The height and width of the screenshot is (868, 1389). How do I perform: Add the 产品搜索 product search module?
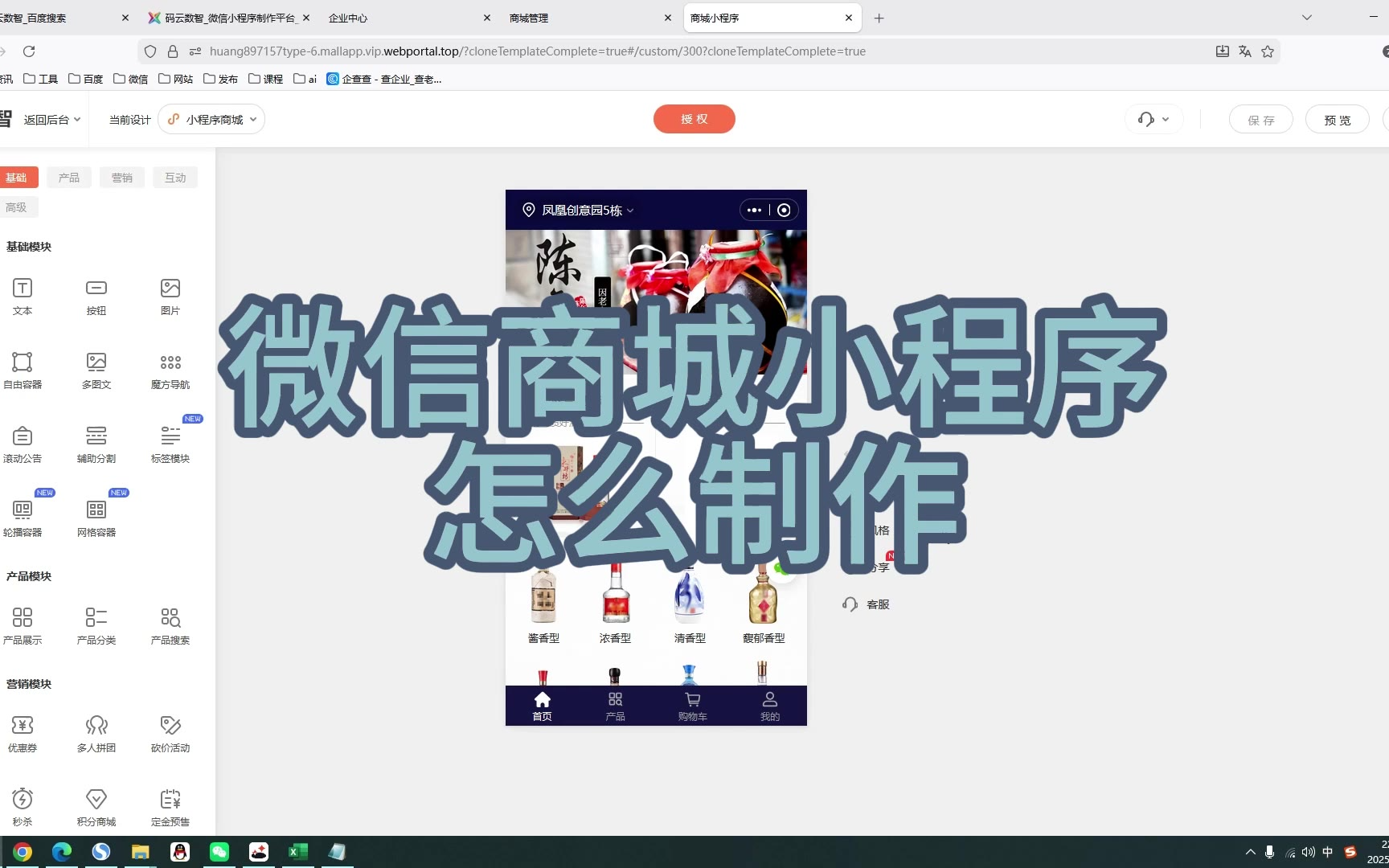click(x=170, y=625)
